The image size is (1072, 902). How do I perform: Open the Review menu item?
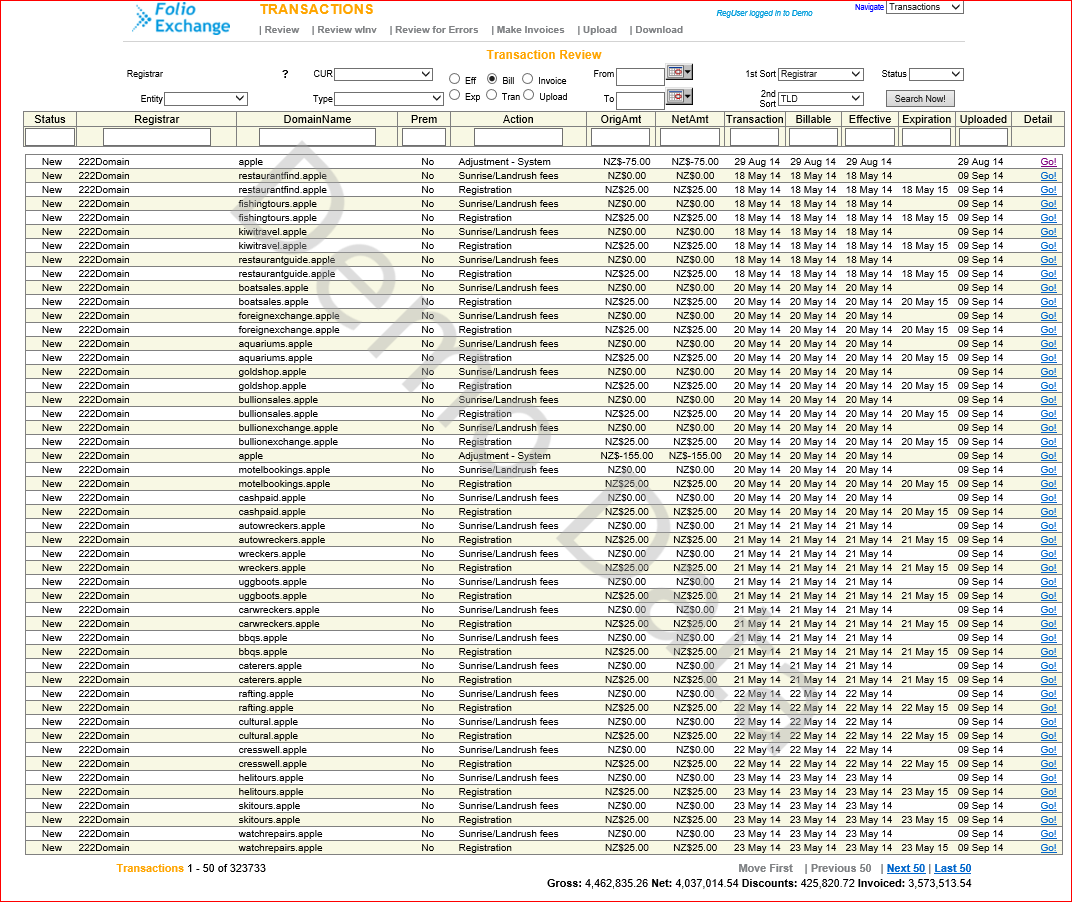click(282, 30)
